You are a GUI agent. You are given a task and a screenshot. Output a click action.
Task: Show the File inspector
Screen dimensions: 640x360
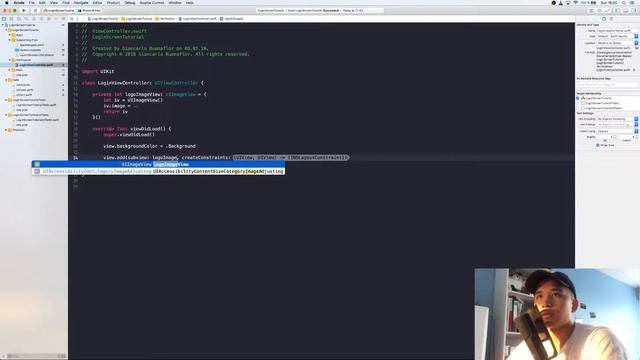coord(604,19)
